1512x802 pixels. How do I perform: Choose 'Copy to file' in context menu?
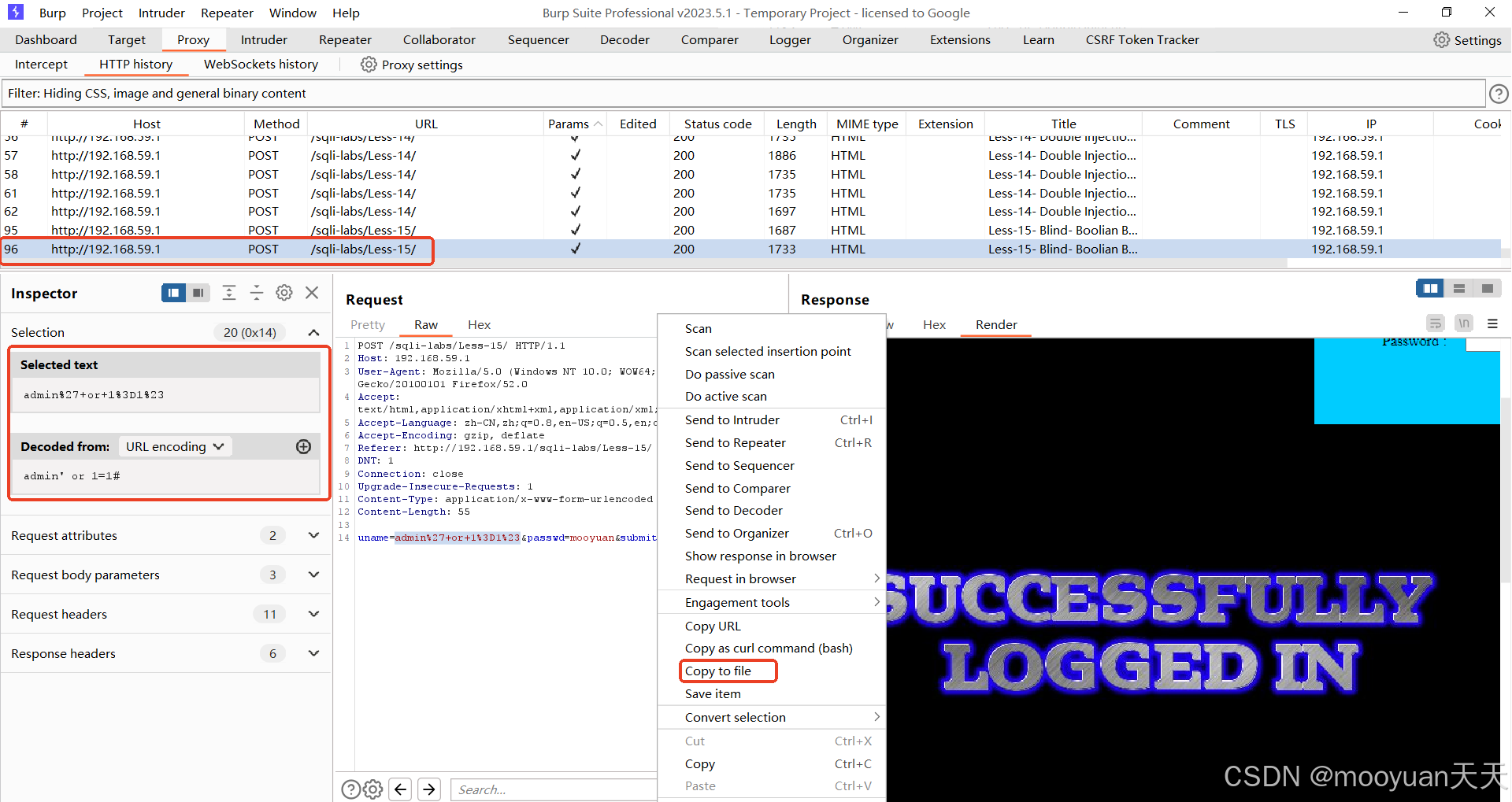point(718,671)
